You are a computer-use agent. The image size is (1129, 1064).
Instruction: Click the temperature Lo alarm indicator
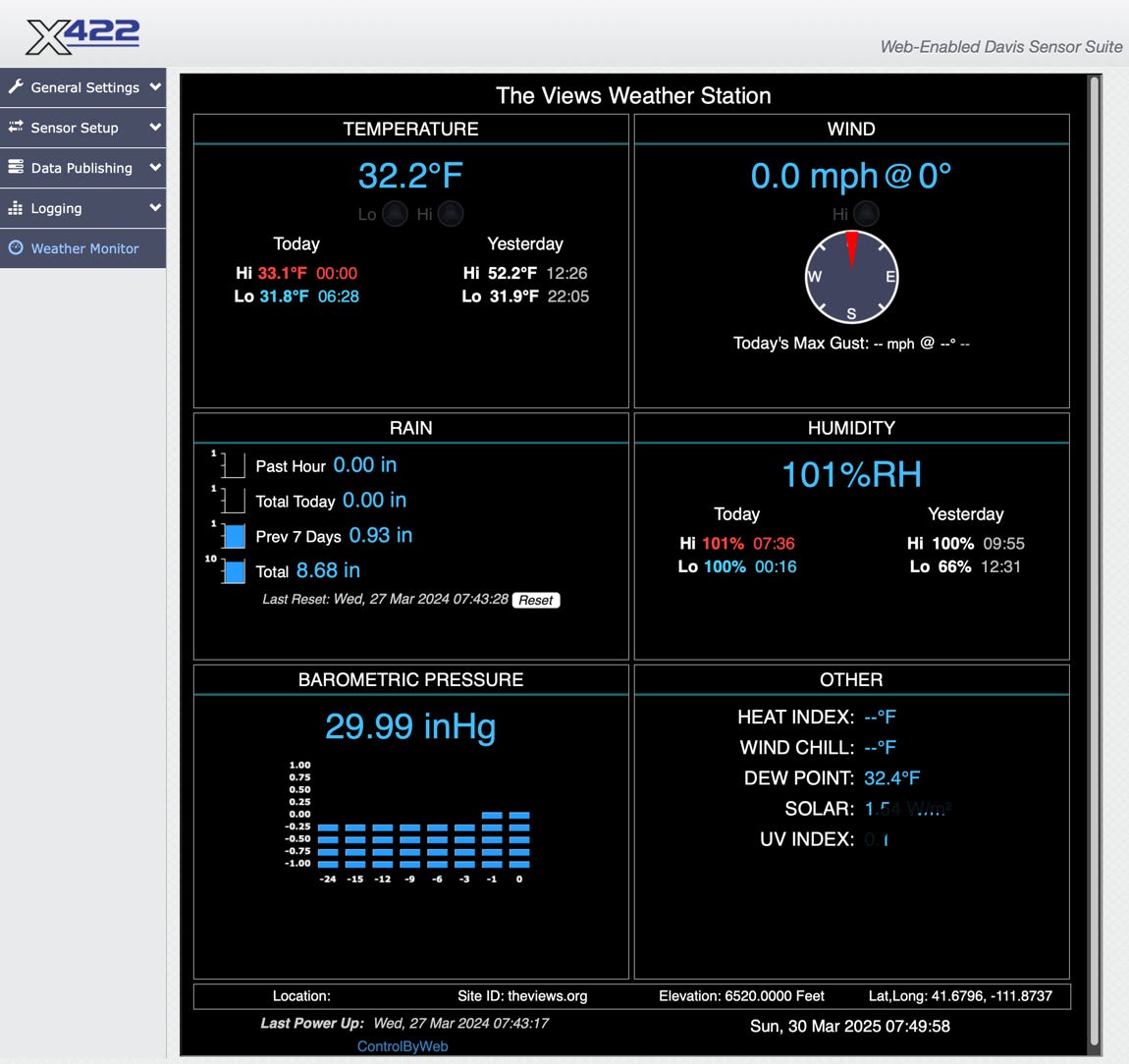point(395,214)
